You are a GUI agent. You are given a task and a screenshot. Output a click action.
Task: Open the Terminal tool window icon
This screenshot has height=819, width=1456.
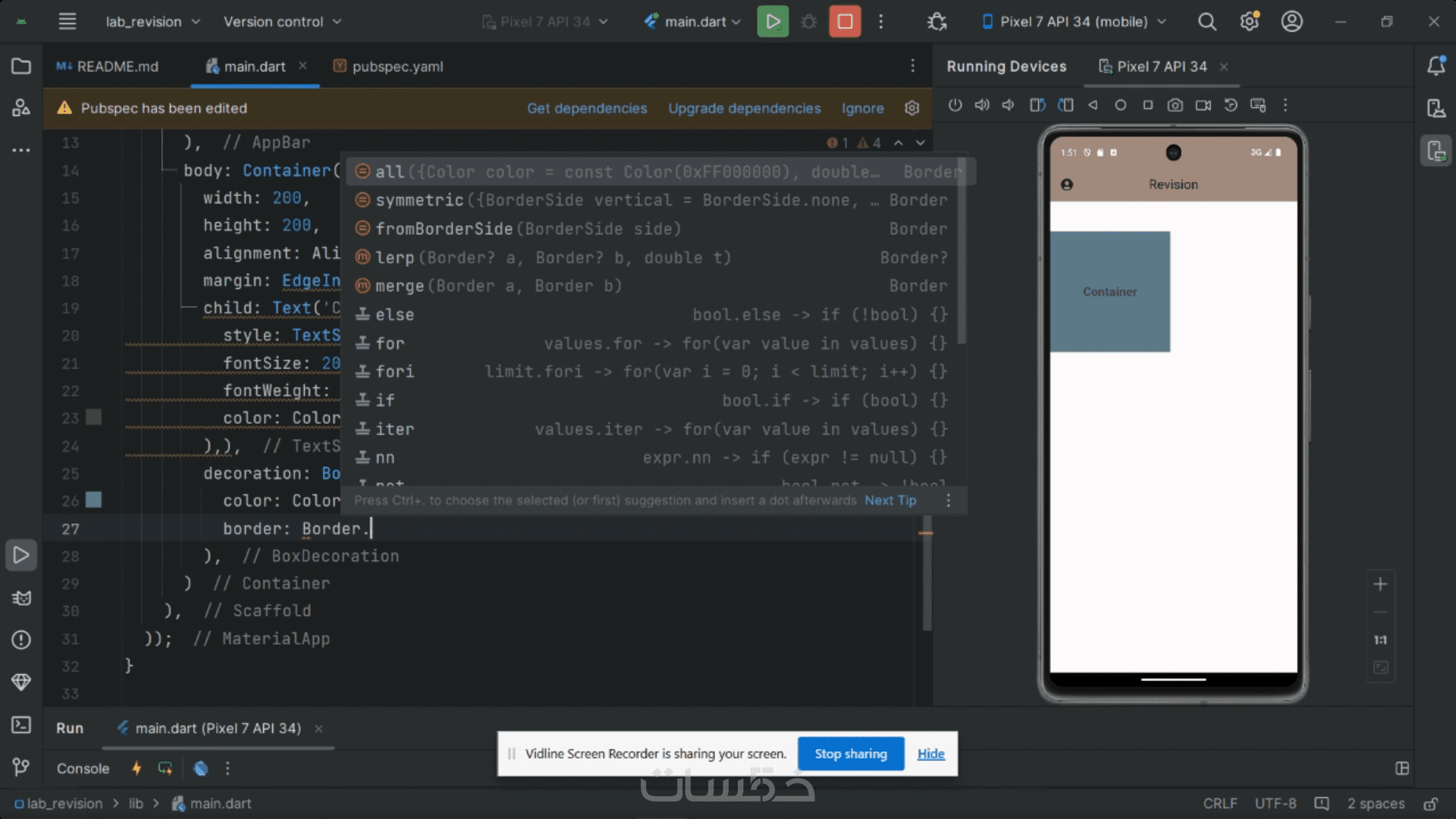tap(21, 725)
